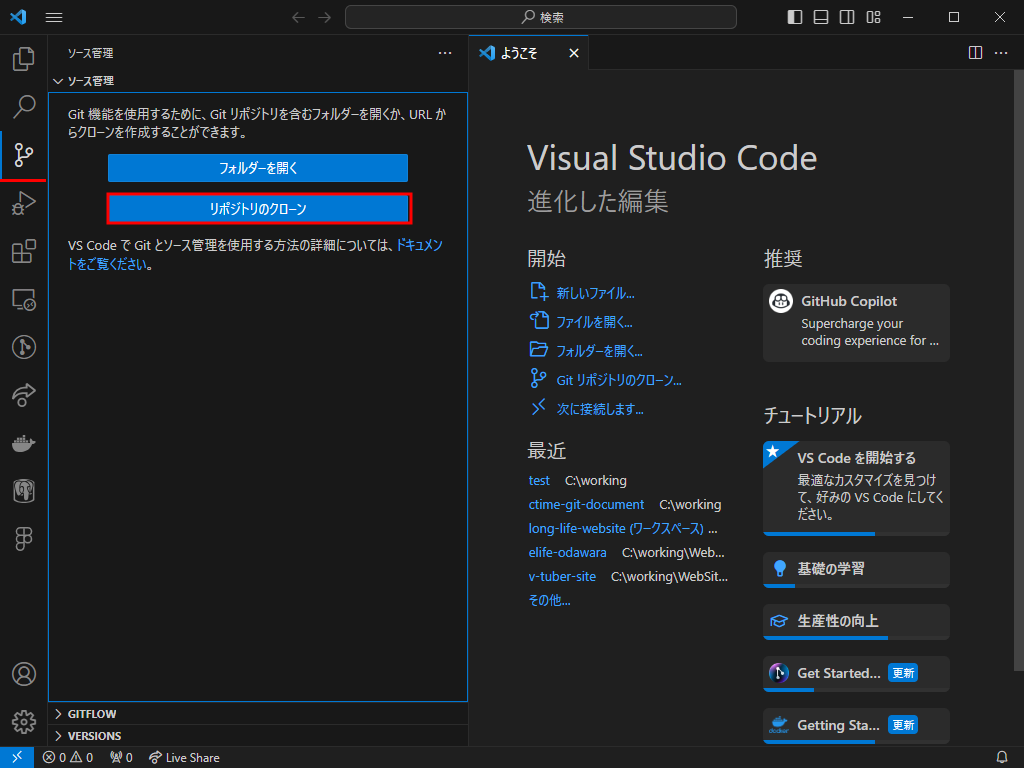Toggle secondary side bar visibility
Screen dimensions: 1024x768
click(x=847, y=18)
